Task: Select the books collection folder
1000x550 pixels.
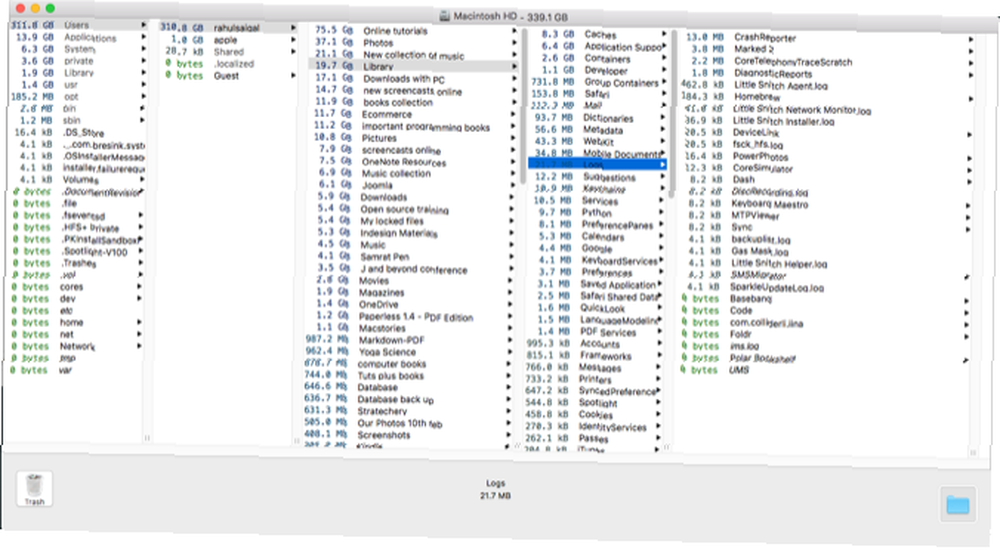Action: coord(413,102)
